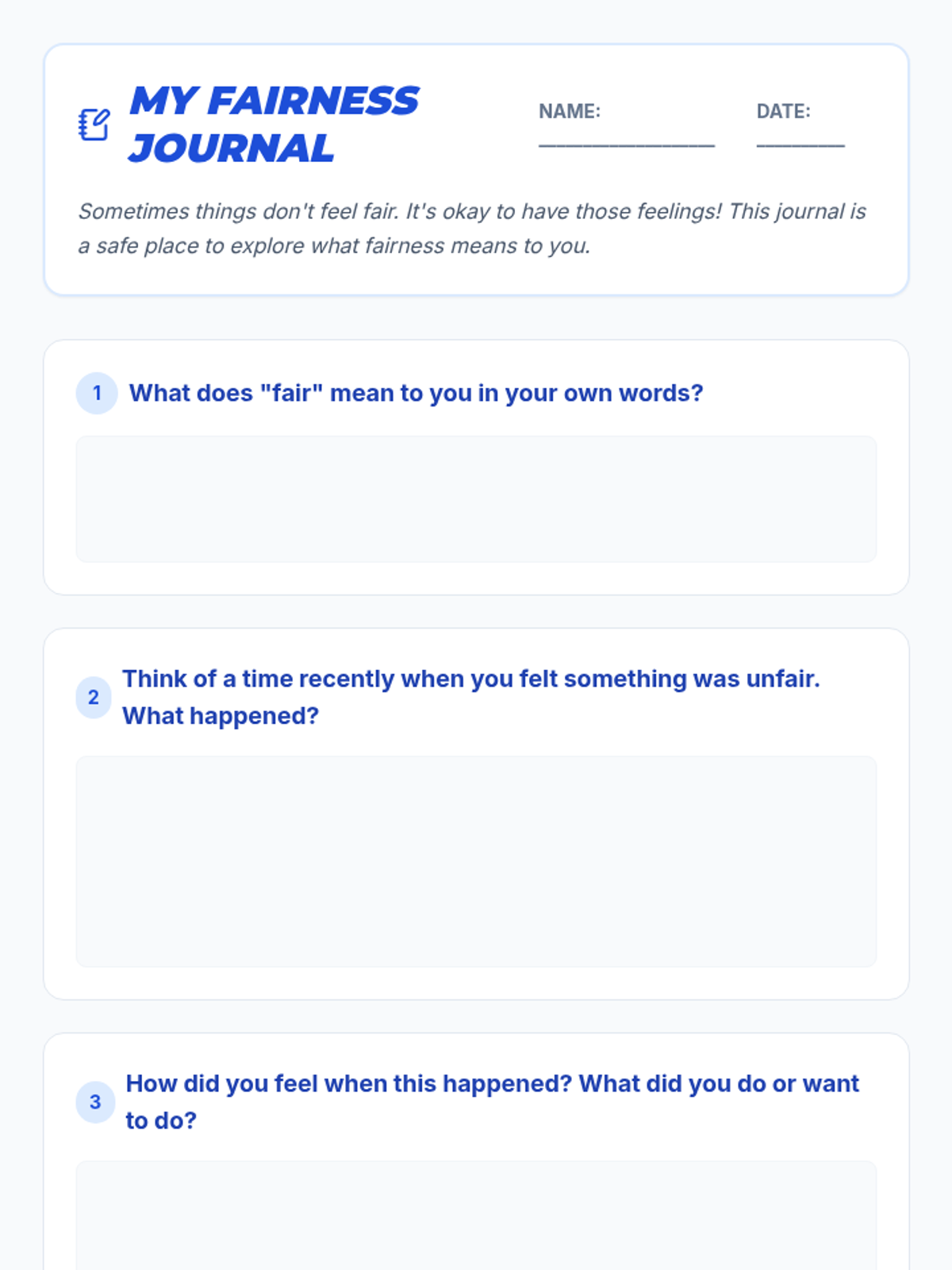Click 'How did you feel' question text
Image resolution: width=952 pixels, height=1270 pixels.
click(492, 1083)
